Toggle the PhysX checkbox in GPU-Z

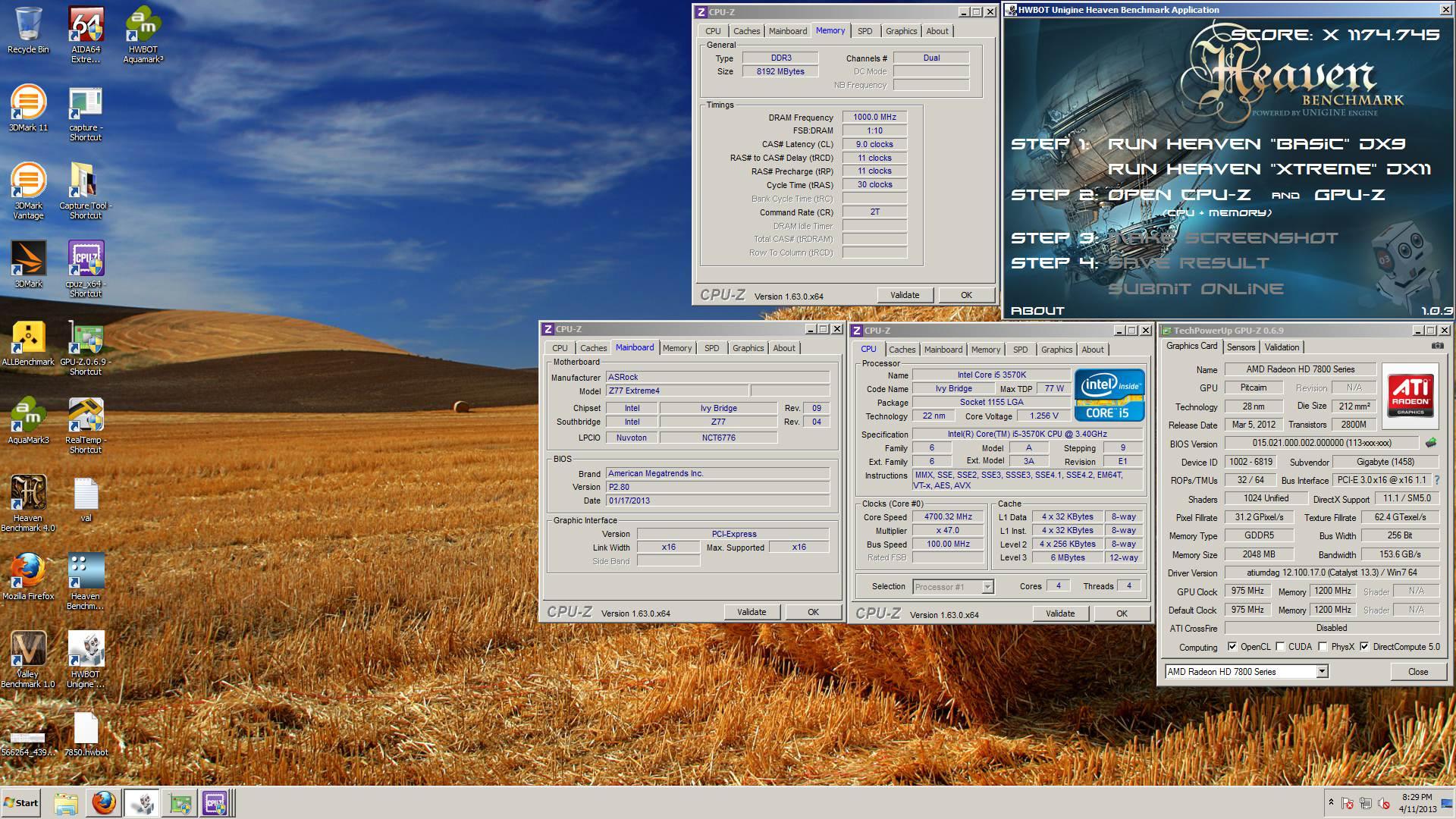pos(1323,647)
